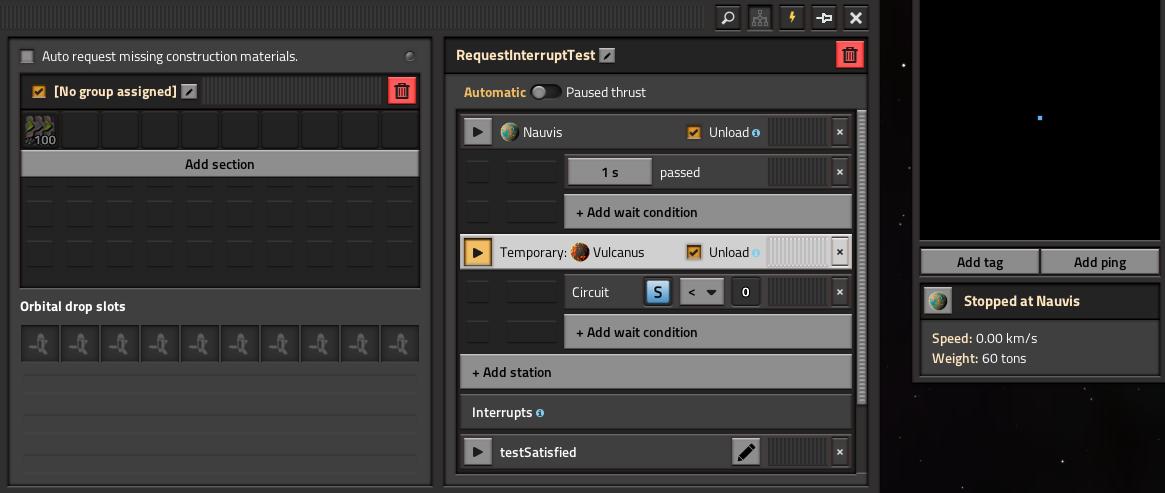The width and height of the screenshot is (1165, 493).
Task: Pin the window with the pin icon
Action: 824,18
